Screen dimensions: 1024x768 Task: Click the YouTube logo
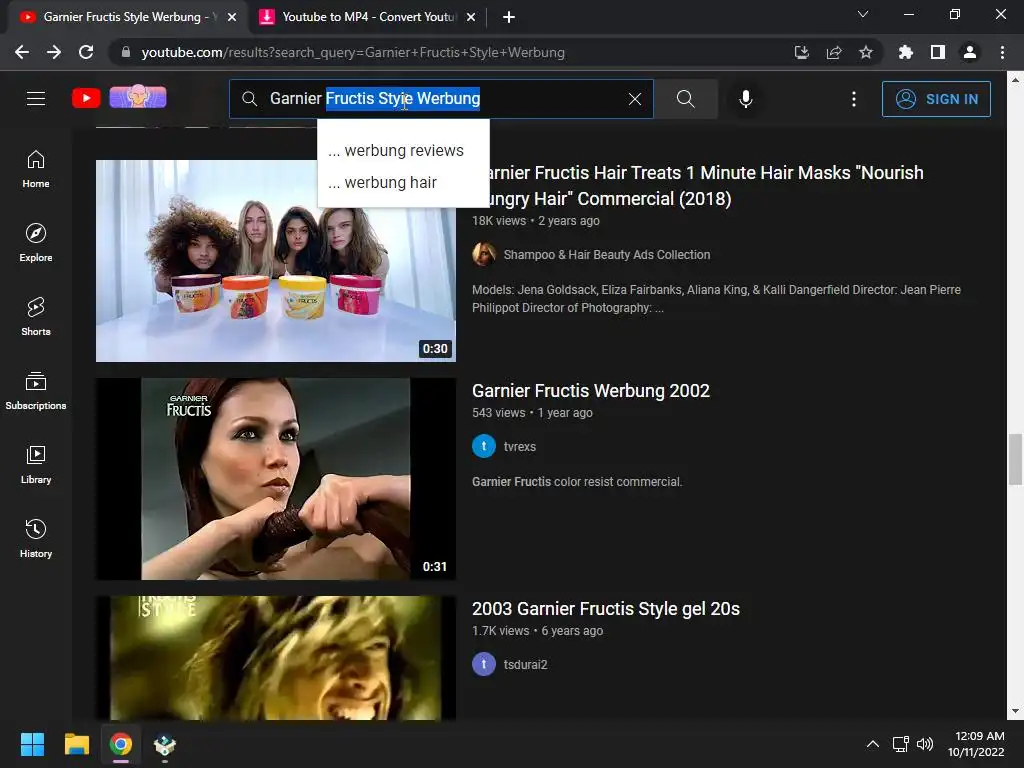(x=86, y=99)
